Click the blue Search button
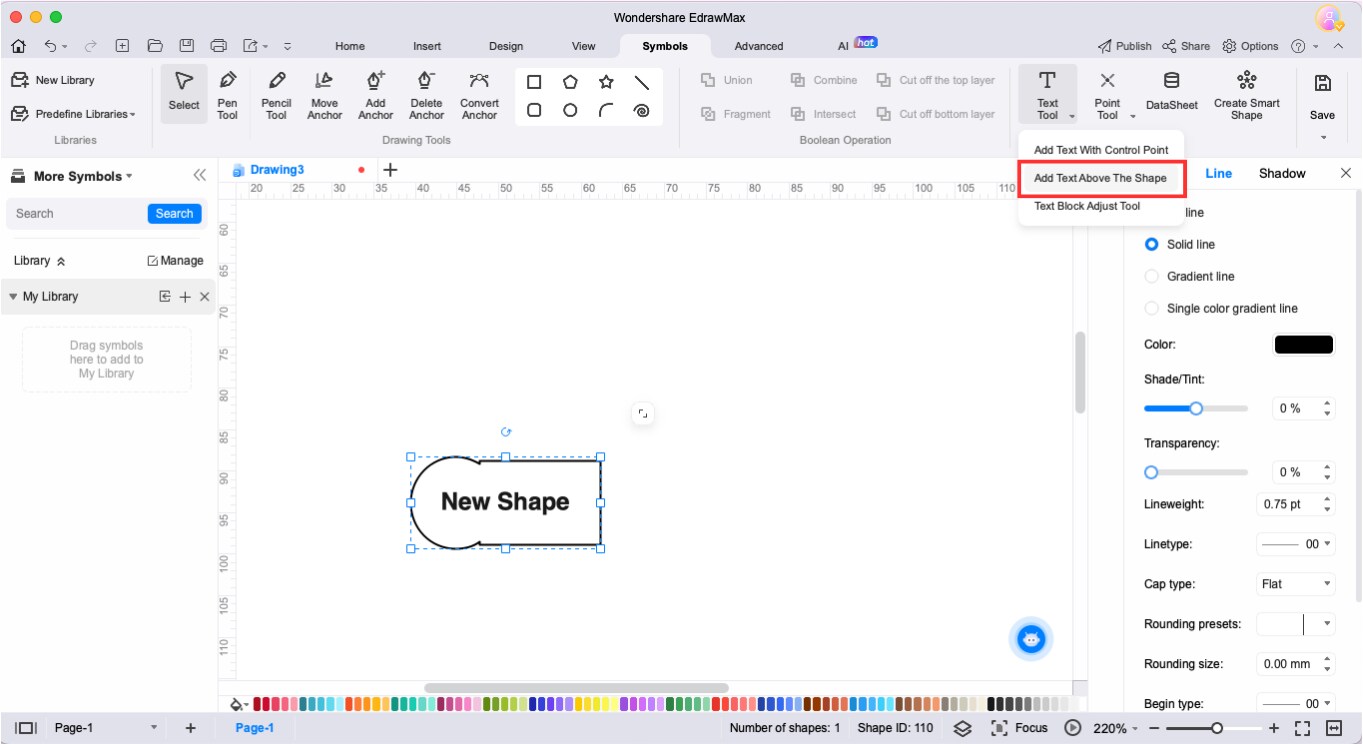The width and height of the screenshot is (1363, 744). [x=174, y=213]
